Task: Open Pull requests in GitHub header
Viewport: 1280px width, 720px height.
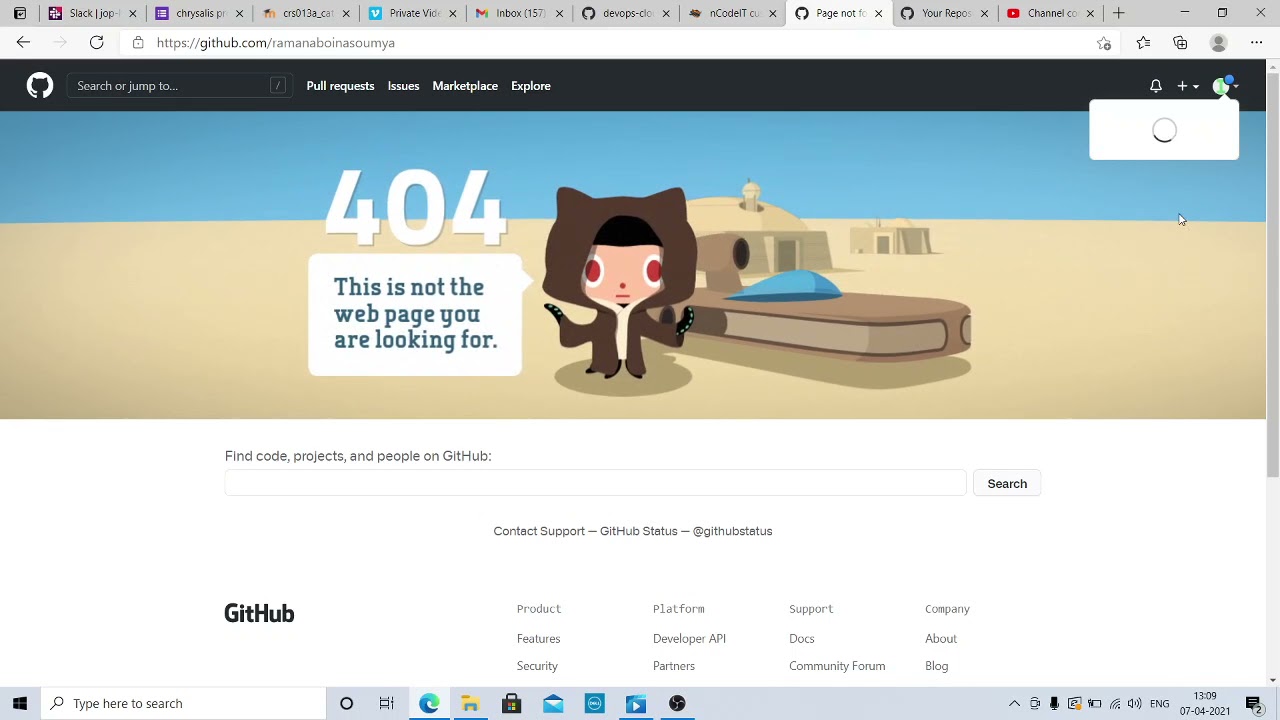Action: [x=340, y=86]
